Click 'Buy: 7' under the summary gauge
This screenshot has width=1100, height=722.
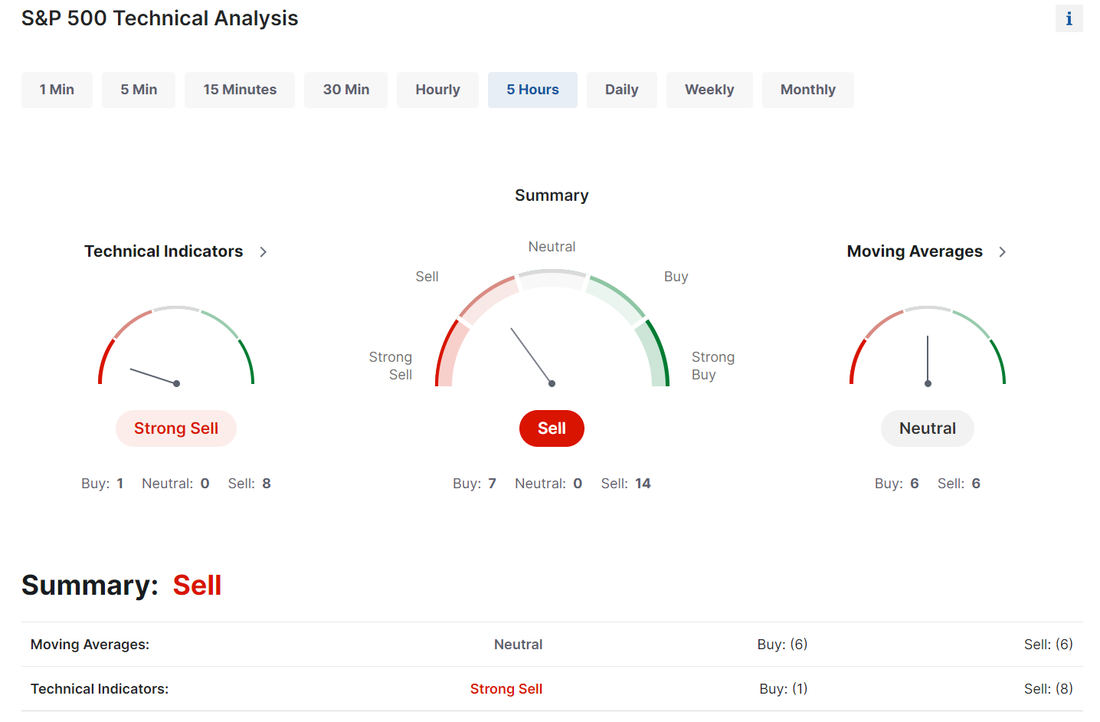(474, 483)
